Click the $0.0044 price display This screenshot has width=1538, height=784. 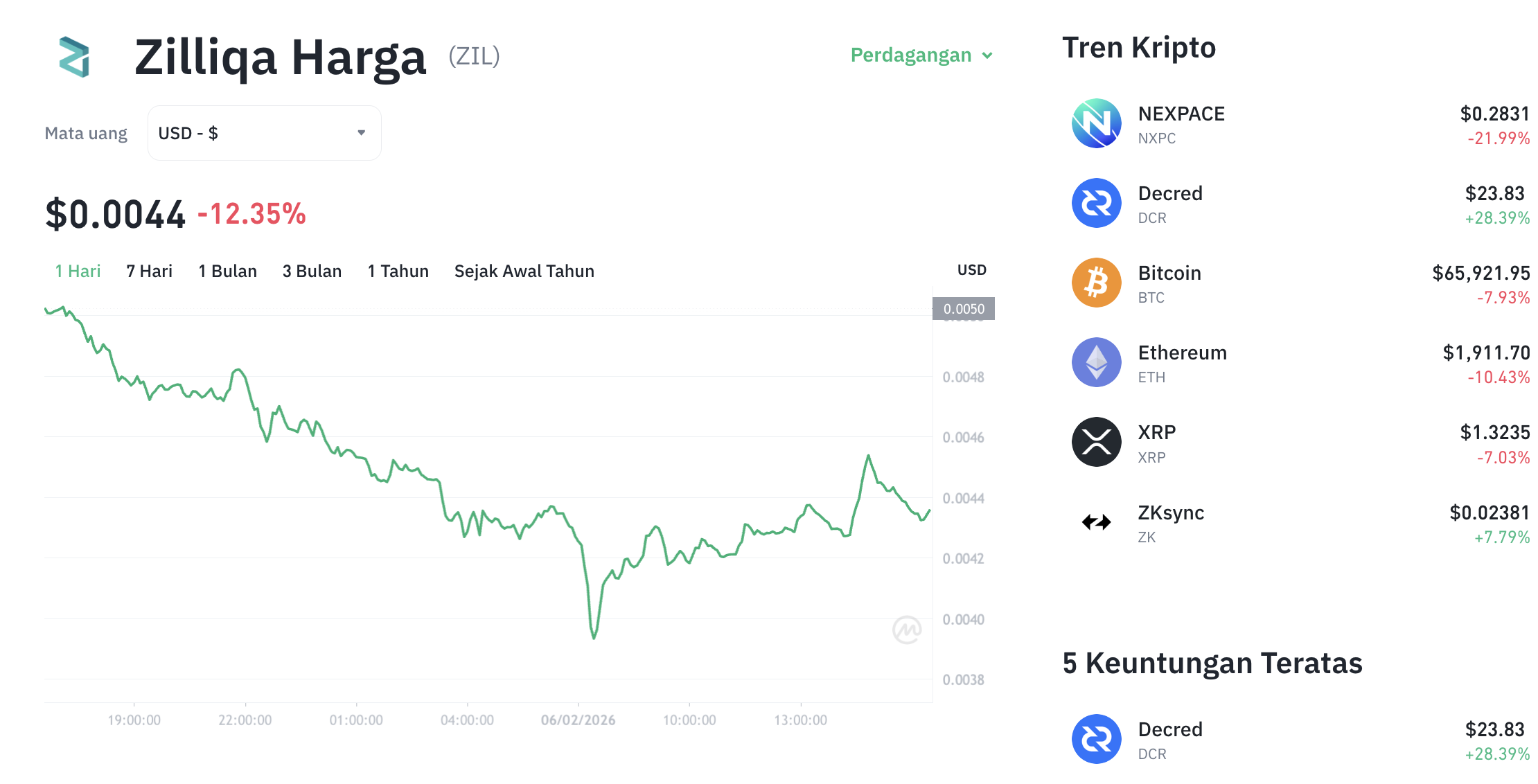(x=113, y=214)
